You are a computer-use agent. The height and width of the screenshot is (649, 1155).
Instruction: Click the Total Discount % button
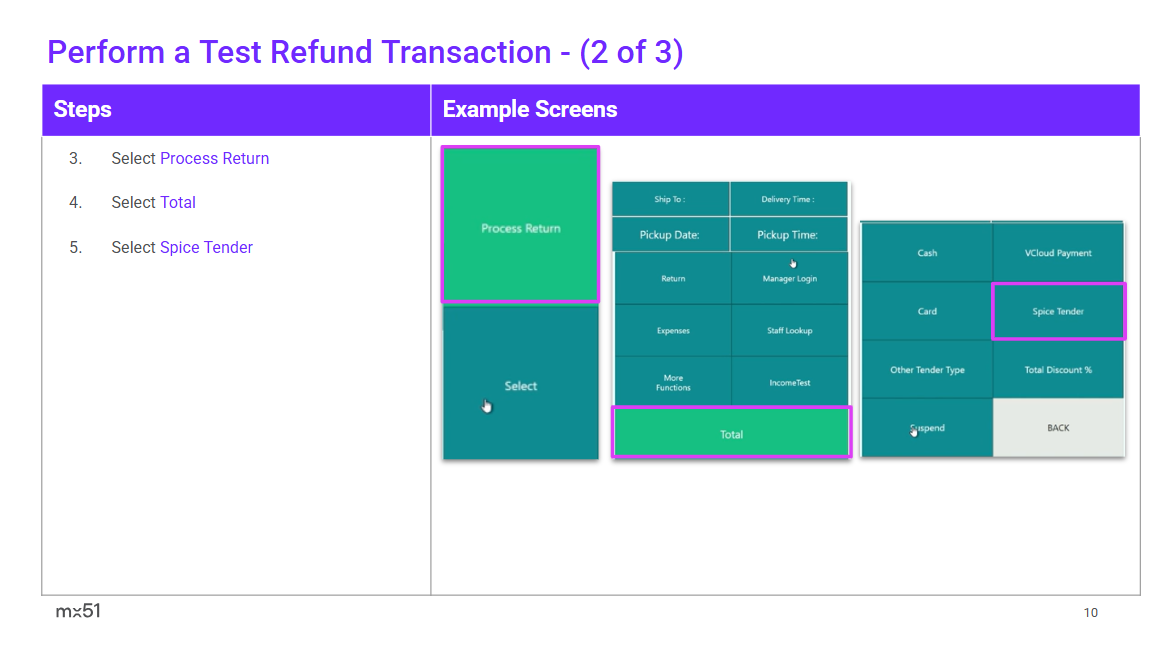1058,370
